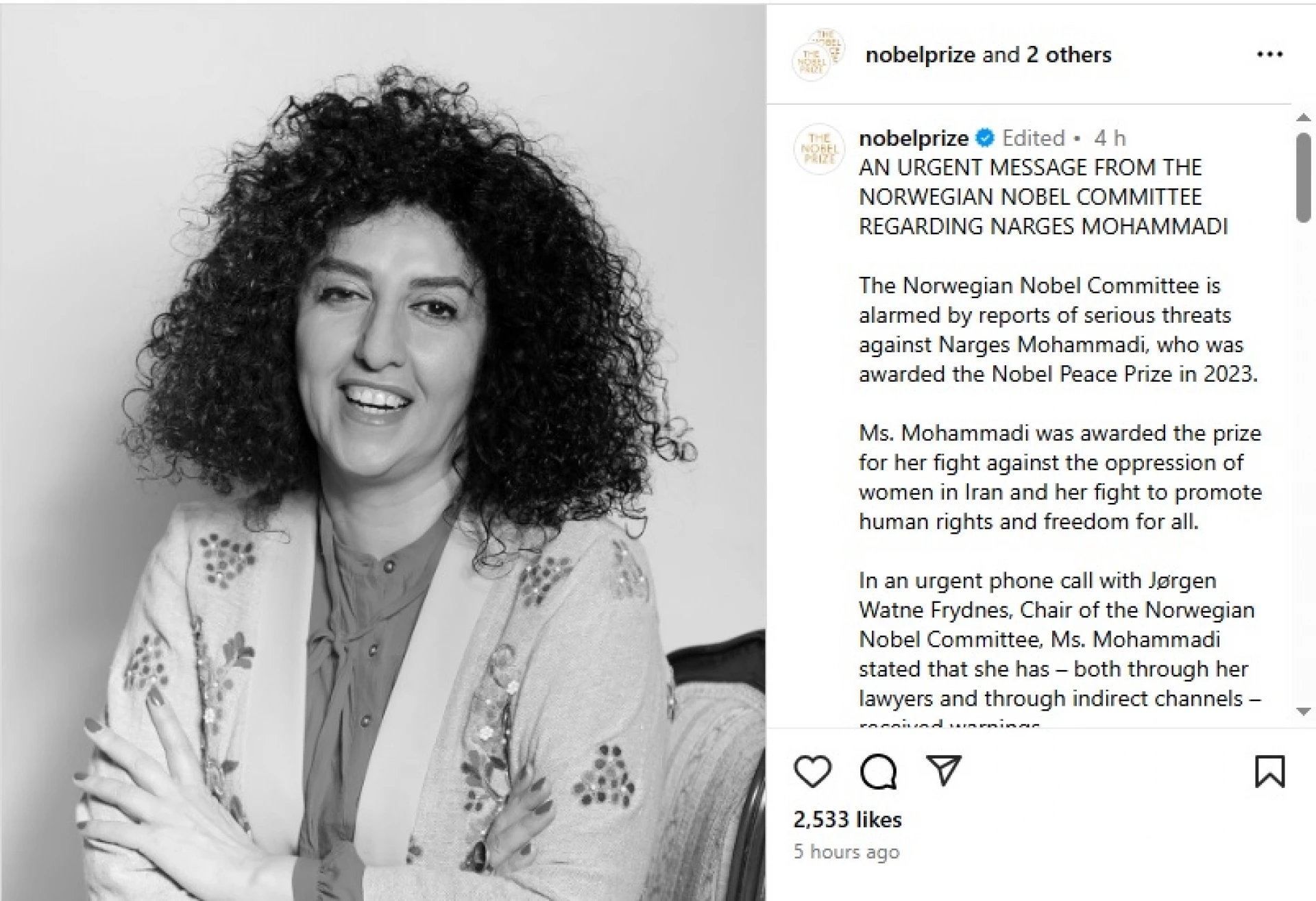
Task: Click the Nobel Prize avatar beside the caption
Action: (x=818, y=148)
